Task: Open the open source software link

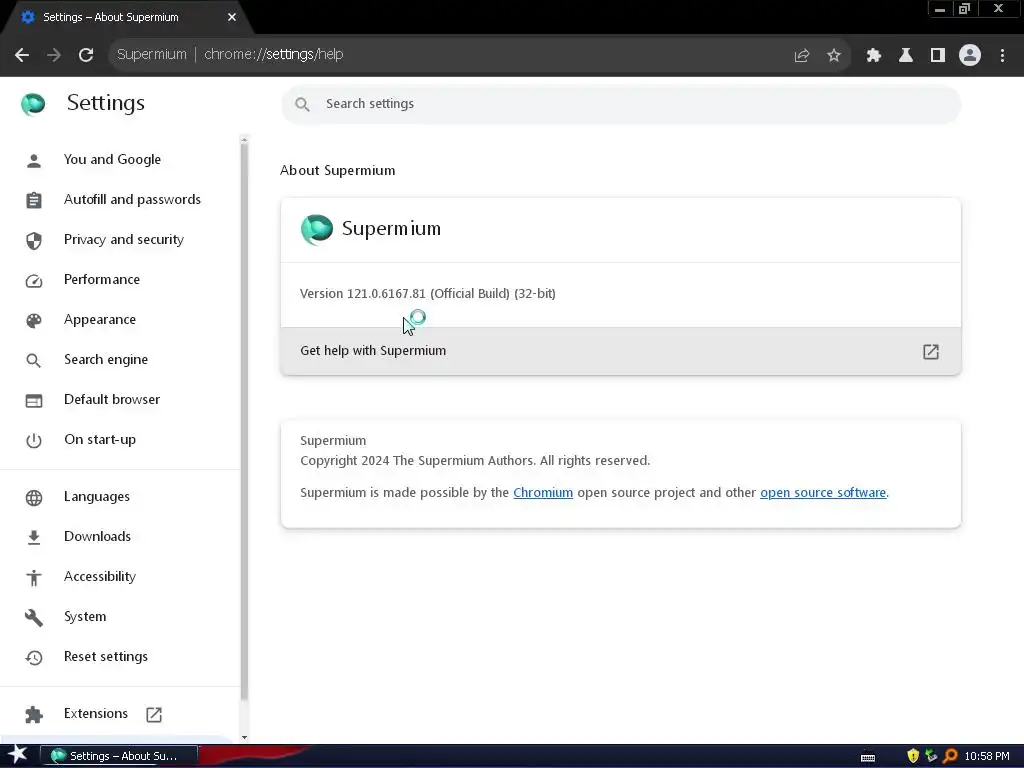Action: coord(823,492)
